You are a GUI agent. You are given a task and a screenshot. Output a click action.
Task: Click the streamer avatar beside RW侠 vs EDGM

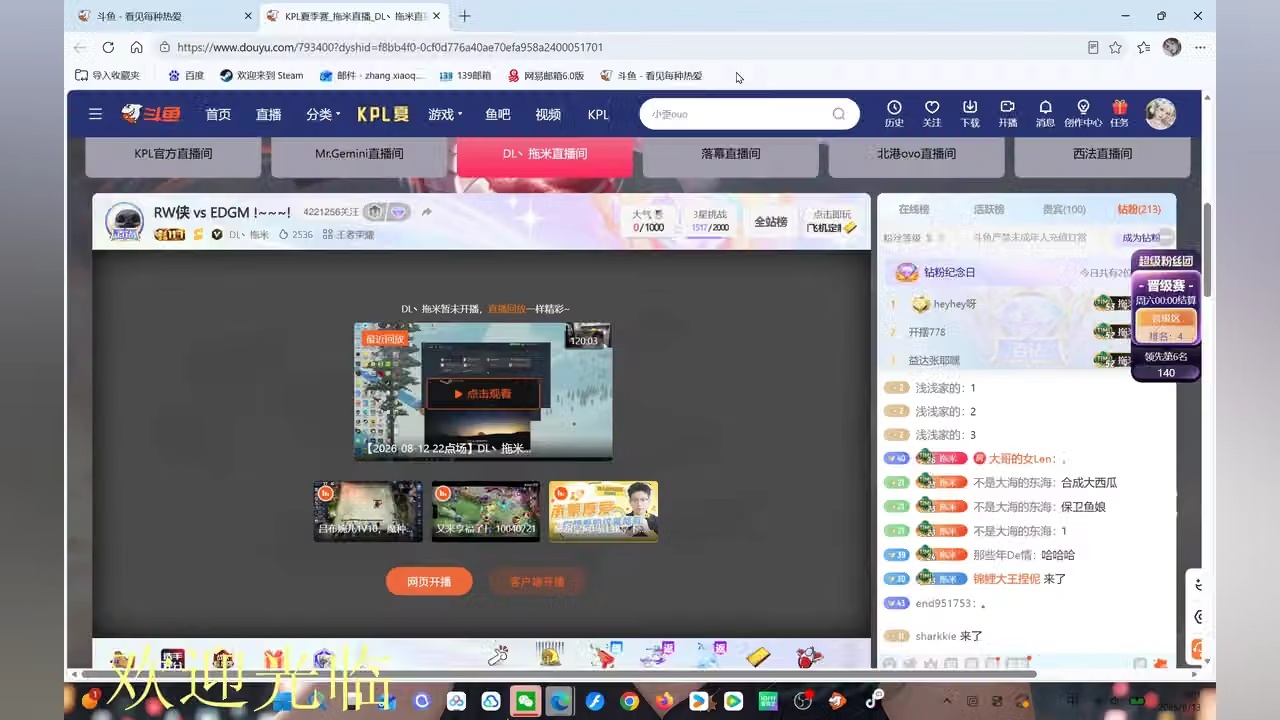[x=125, y=221]
